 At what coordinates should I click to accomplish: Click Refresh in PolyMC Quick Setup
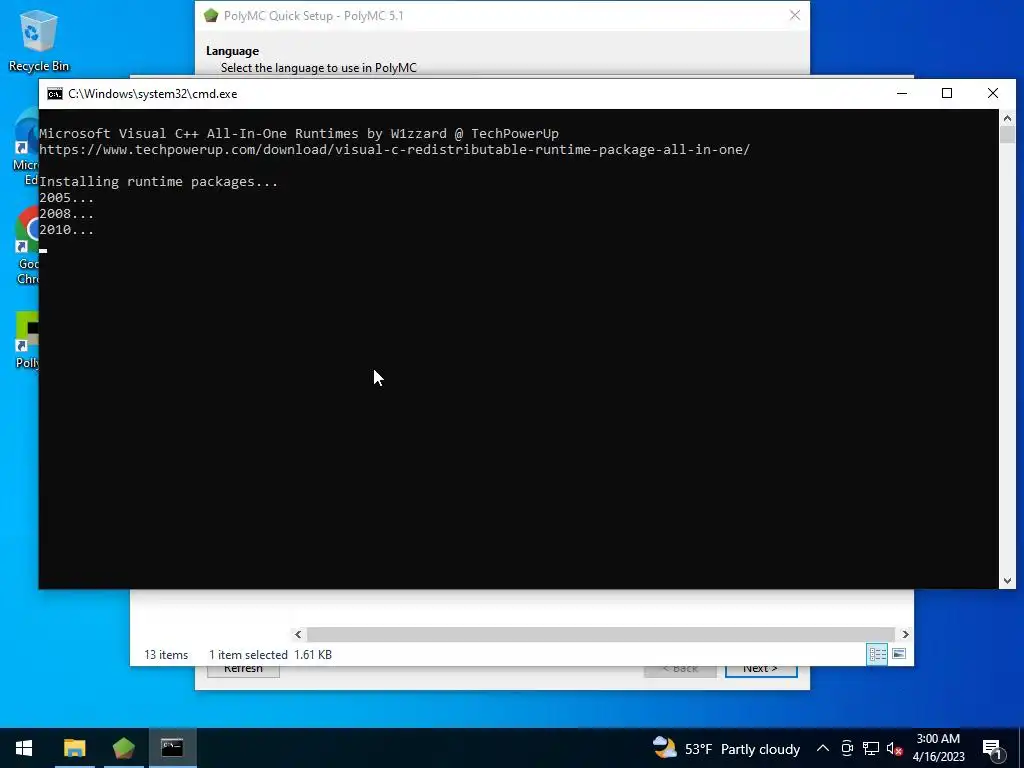[244, 669]
